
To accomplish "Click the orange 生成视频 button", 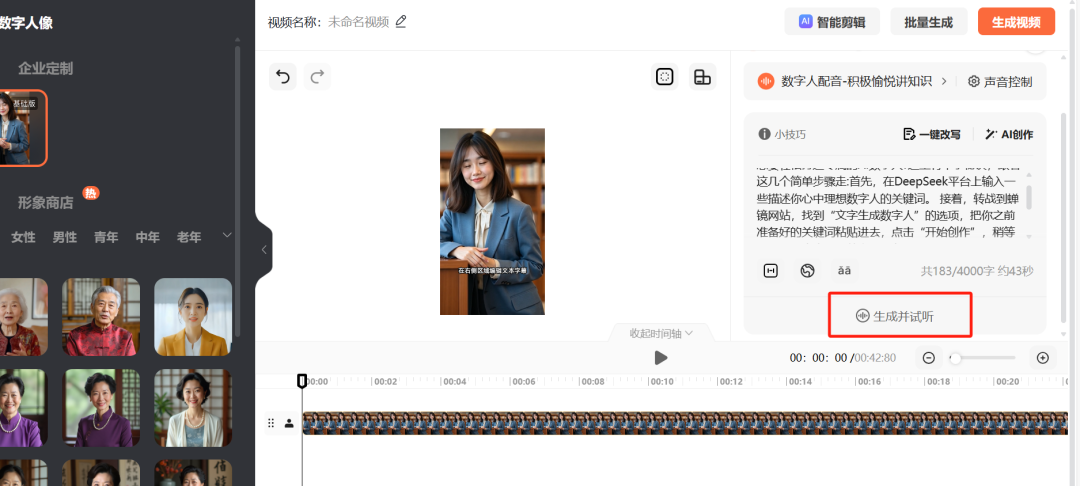I will click(1016, 21).
